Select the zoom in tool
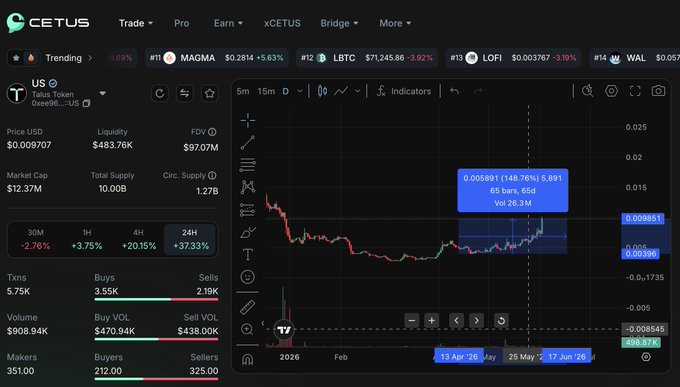 [247, 329]
